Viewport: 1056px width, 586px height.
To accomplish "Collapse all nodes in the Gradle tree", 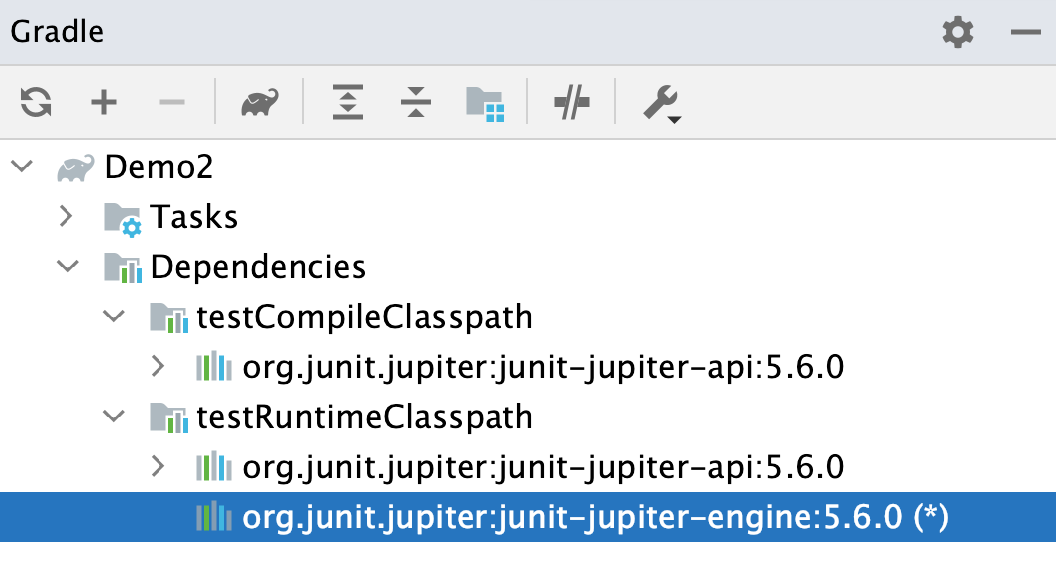I will [414, 102].
